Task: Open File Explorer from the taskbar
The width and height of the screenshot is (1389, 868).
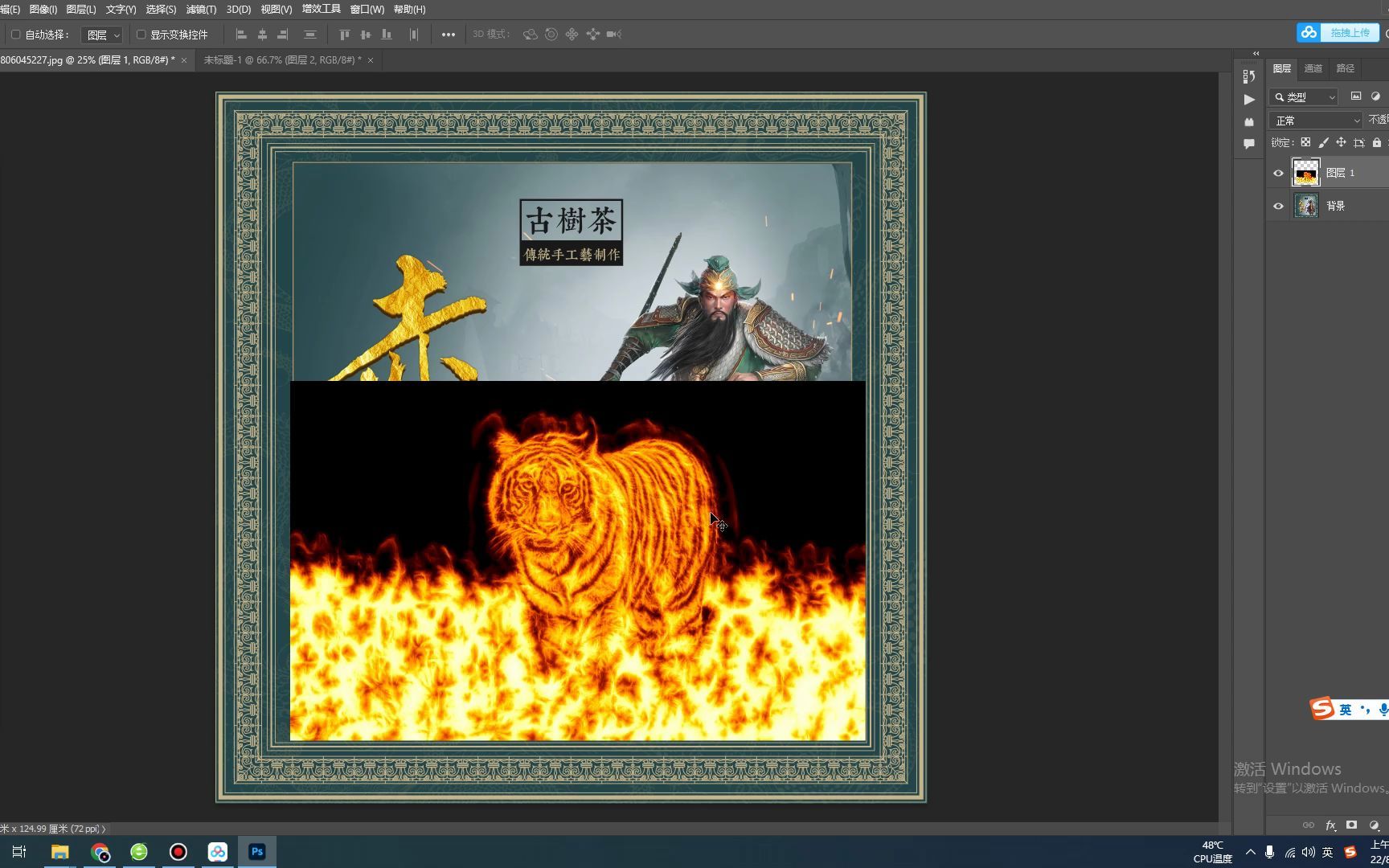Action: point(60,852)
